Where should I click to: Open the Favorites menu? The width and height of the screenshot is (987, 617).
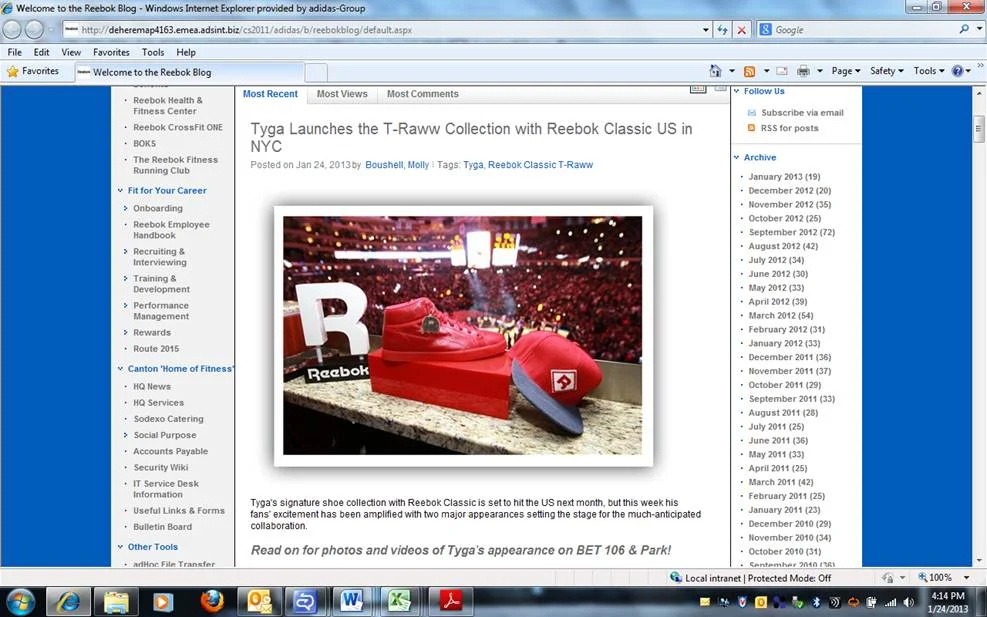[111, 52]
